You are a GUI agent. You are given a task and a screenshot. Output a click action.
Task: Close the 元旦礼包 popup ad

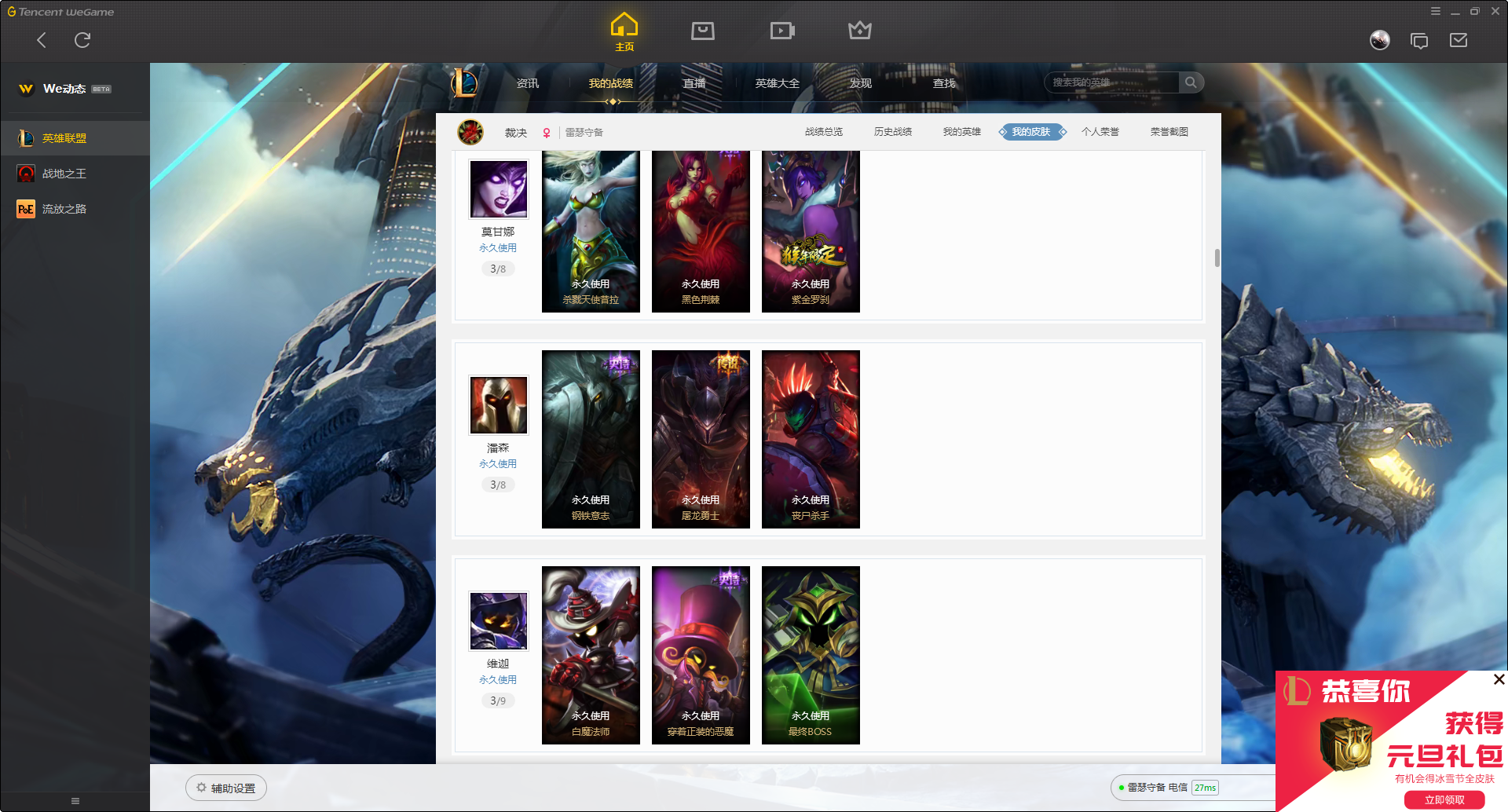click(x=1499, y=679)
